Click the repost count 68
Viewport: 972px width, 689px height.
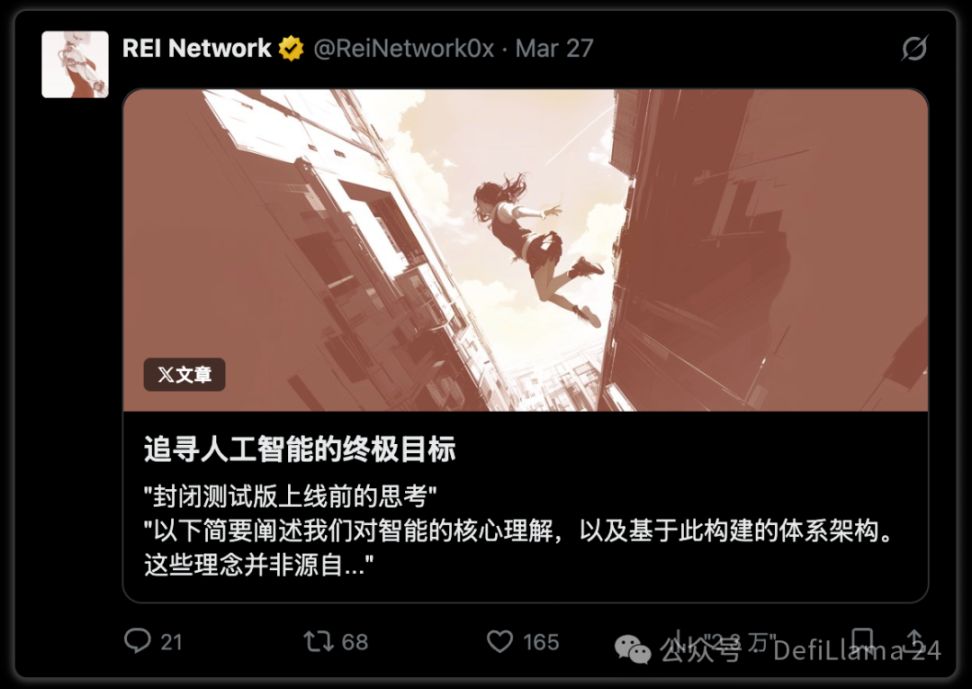[355, 642]
